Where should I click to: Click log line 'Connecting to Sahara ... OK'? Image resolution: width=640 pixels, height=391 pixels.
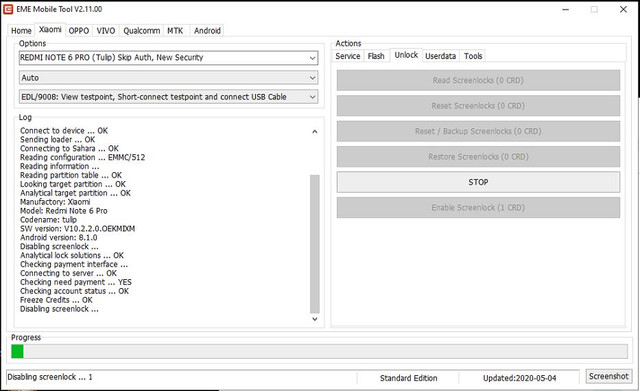(69, 149)
